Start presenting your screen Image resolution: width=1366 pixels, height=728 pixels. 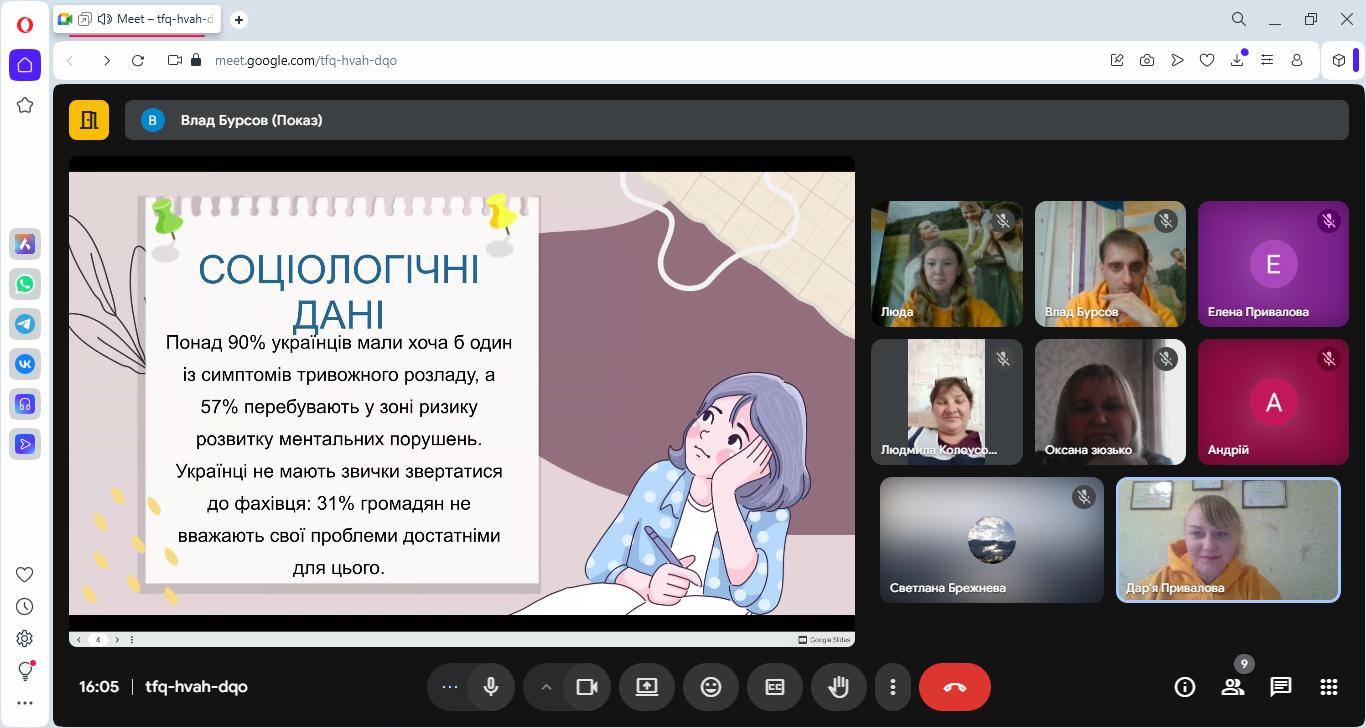tap(646, 687)
